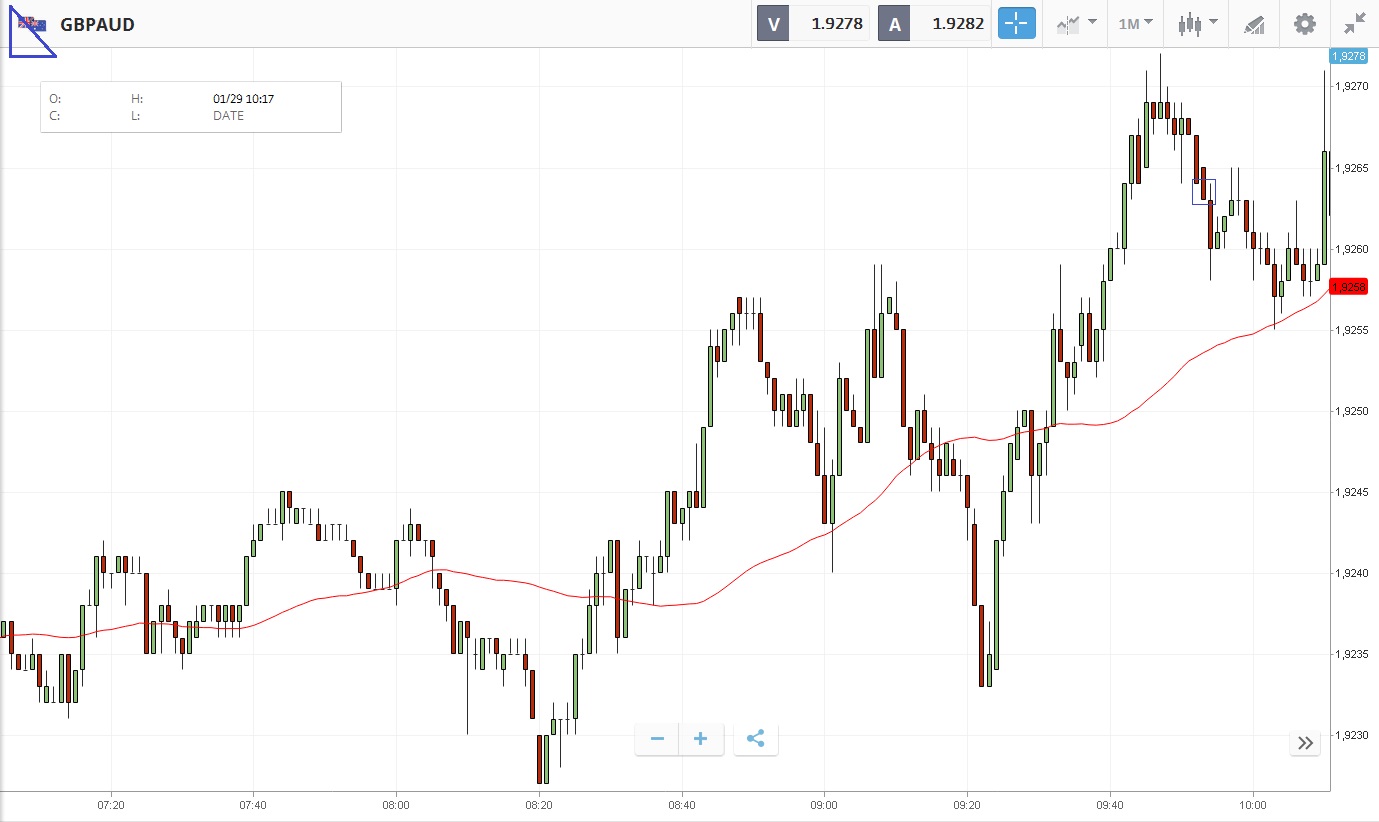The height and width of the screenshot is (822, 1379).
Task: Click the collapse chart arrows icon
Action: [x=1355, y=24]
